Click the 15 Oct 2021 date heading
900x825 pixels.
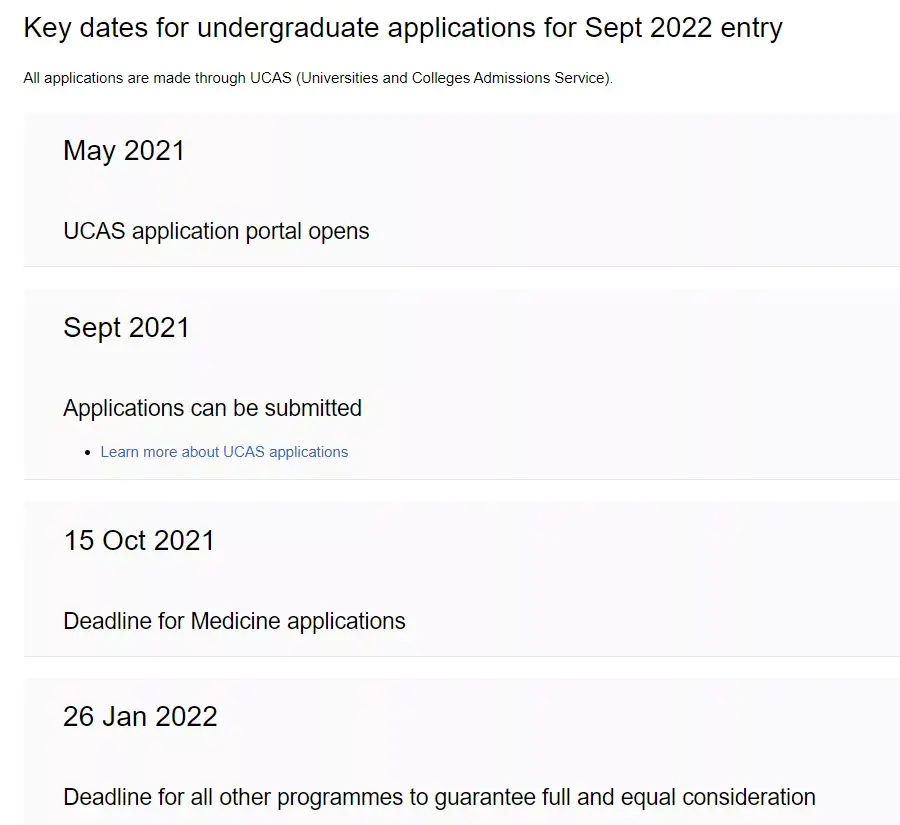[139, 540]
